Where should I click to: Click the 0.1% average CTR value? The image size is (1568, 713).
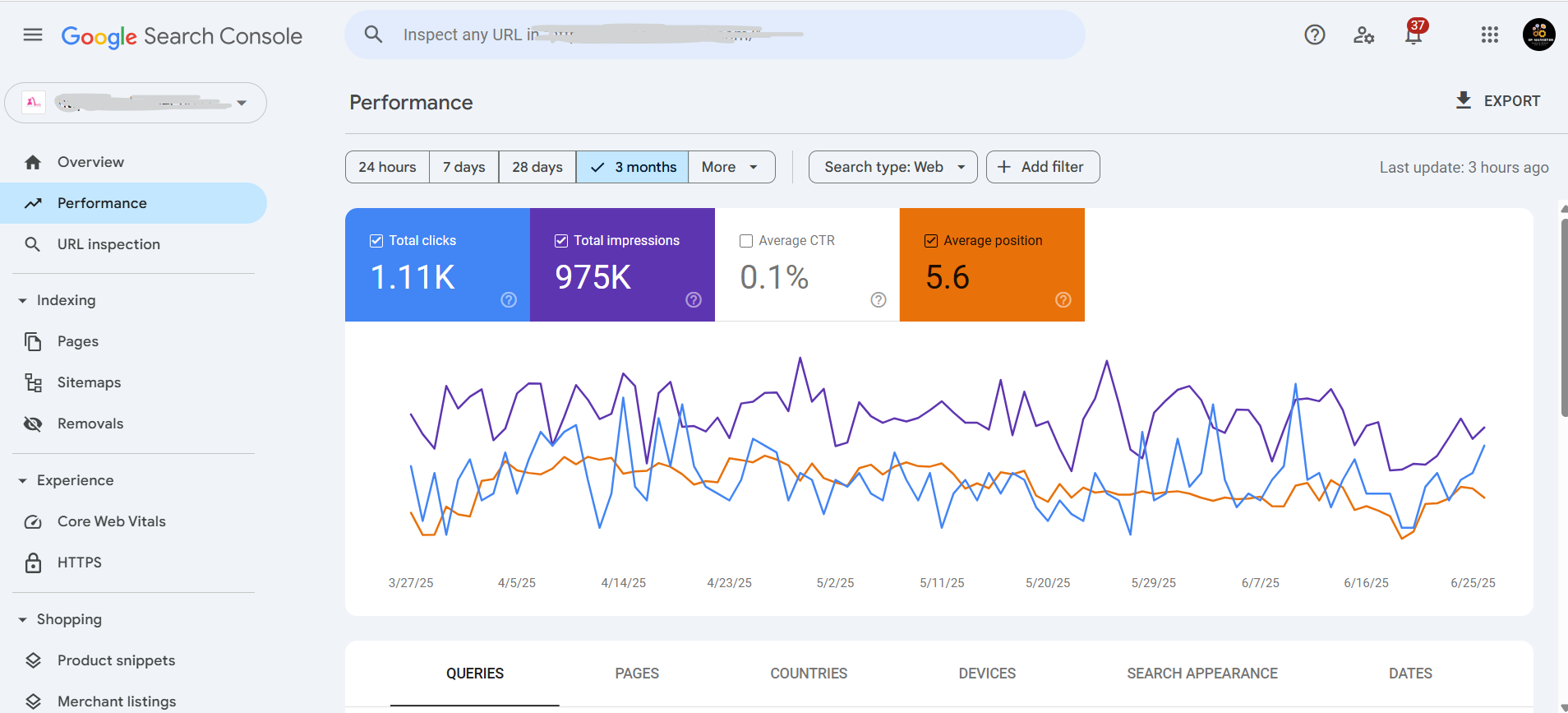click(x=774, y=277)
